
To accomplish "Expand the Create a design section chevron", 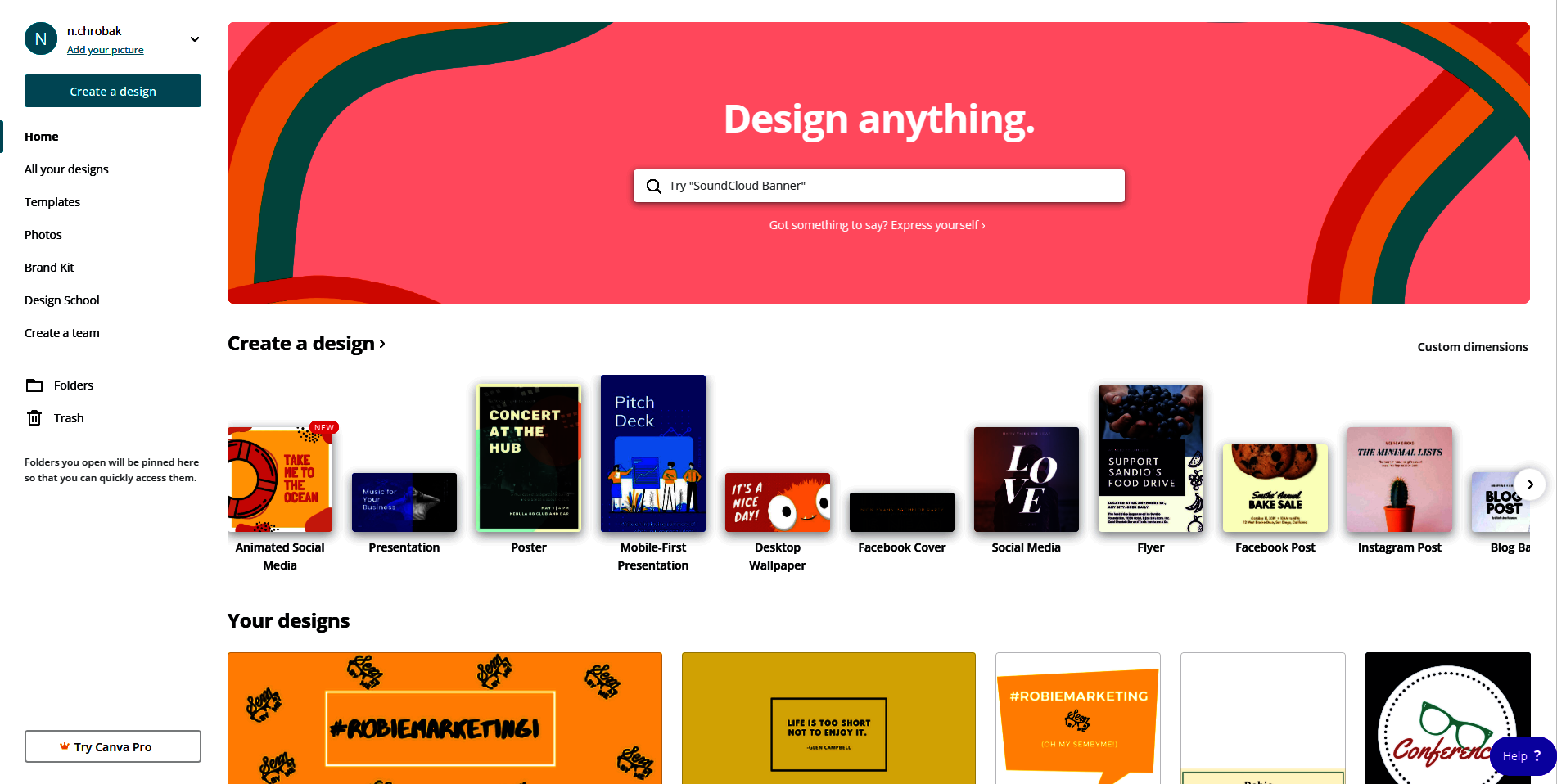I will 382,345.
